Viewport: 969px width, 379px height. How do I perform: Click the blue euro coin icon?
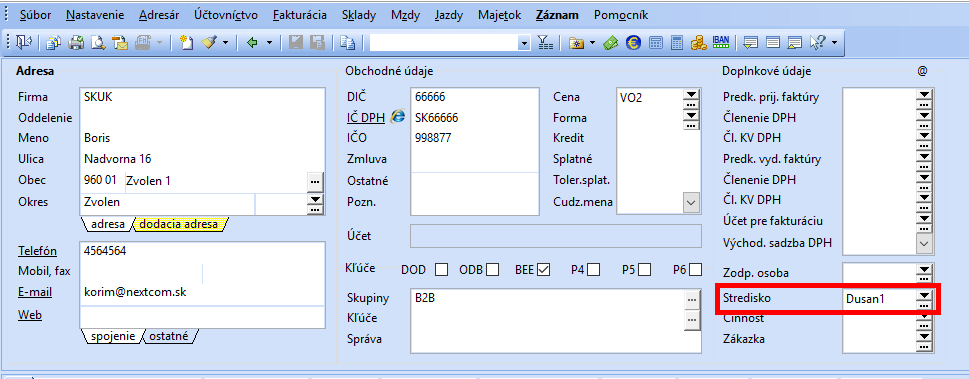click(633, 43)
